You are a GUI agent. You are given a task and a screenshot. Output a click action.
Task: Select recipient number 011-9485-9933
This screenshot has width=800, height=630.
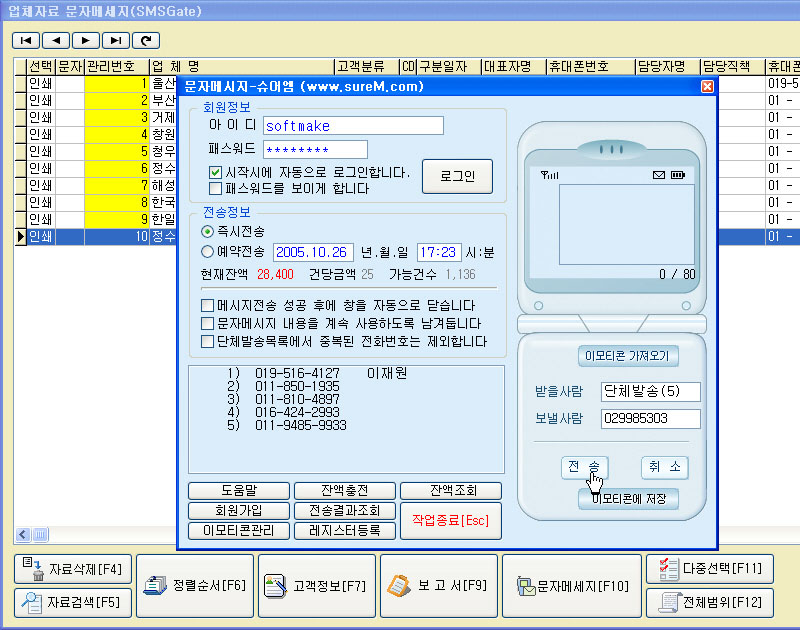pos(287,425)
